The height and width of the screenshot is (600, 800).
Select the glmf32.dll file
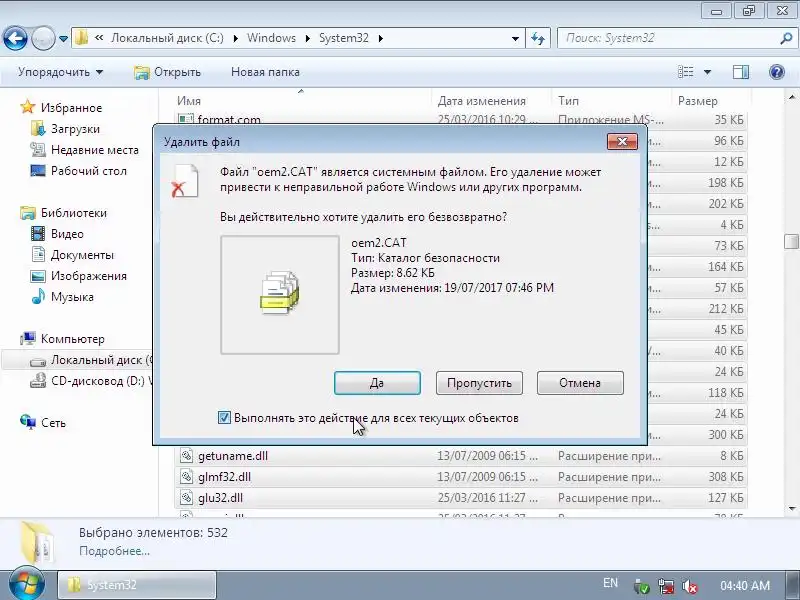pos(224,477)
